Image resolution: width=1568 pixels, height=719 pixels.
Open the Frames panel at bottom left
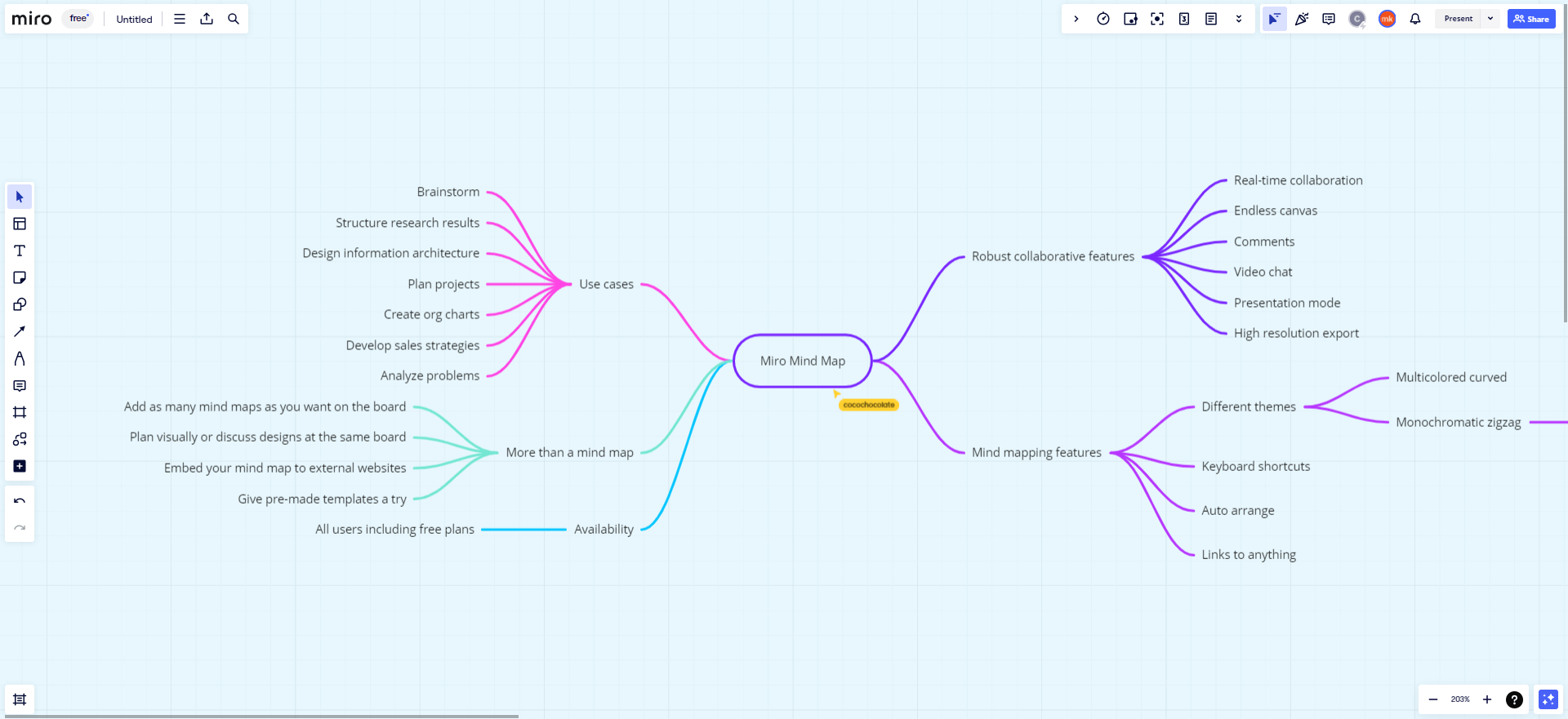20,699
